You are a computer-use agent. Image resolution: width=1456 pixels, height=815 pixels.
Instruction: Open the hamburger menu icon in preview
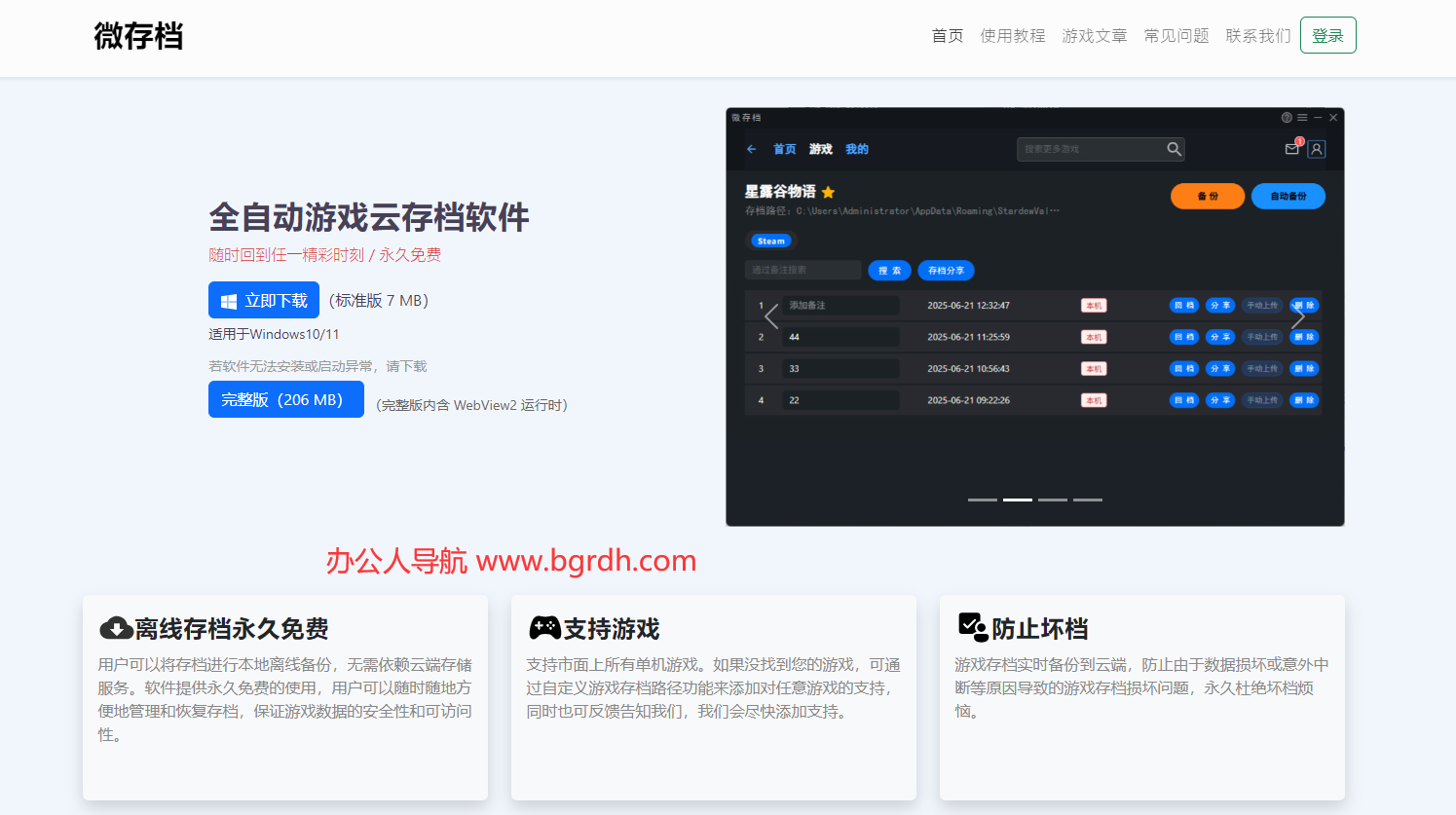point(1302,118)
